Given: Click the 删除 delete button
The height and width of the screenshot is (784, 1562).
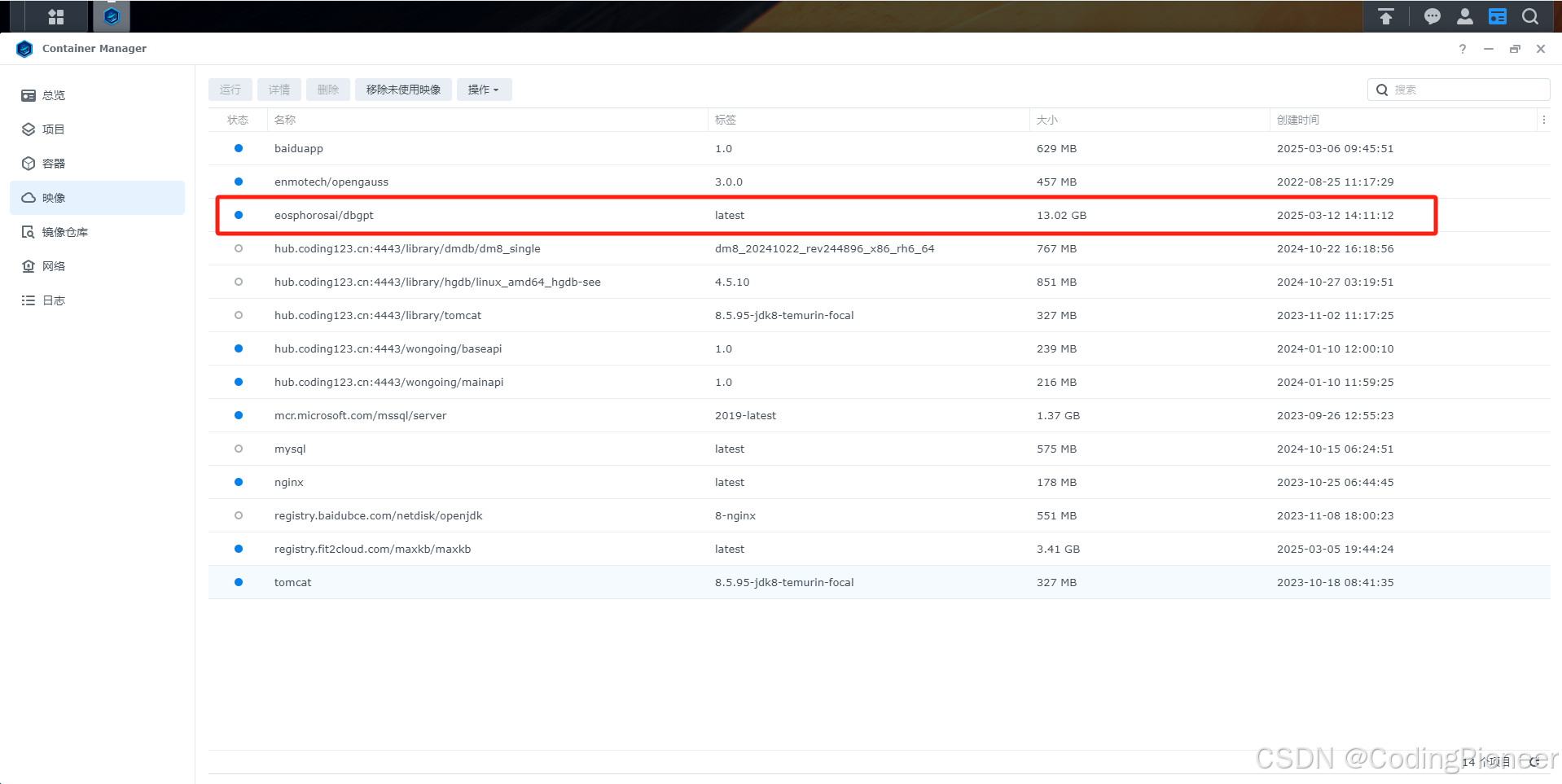Looking at the screenshot, I should click(x=328, y=90).
